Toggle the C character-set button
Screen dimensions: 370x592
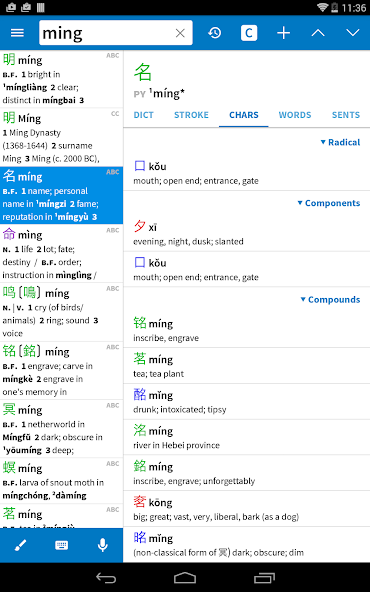click(249, 33)
